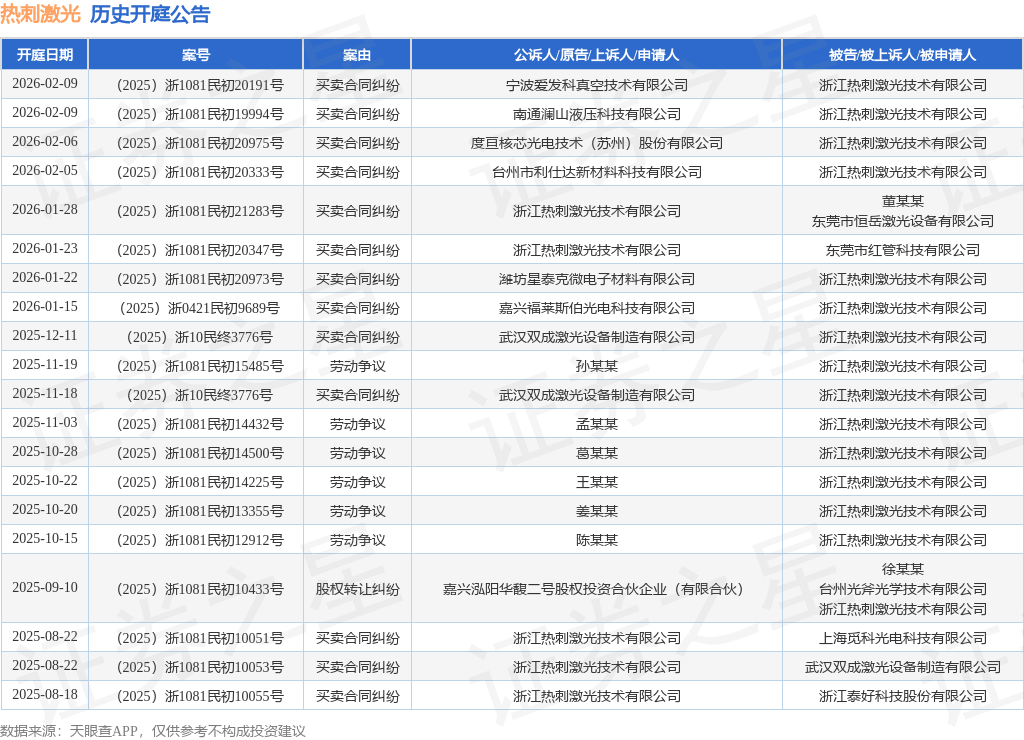Click case number (2025)浙1081民初21283号
The width and height of the screenshot is (1024, 740).
click(x=200, y=211)
